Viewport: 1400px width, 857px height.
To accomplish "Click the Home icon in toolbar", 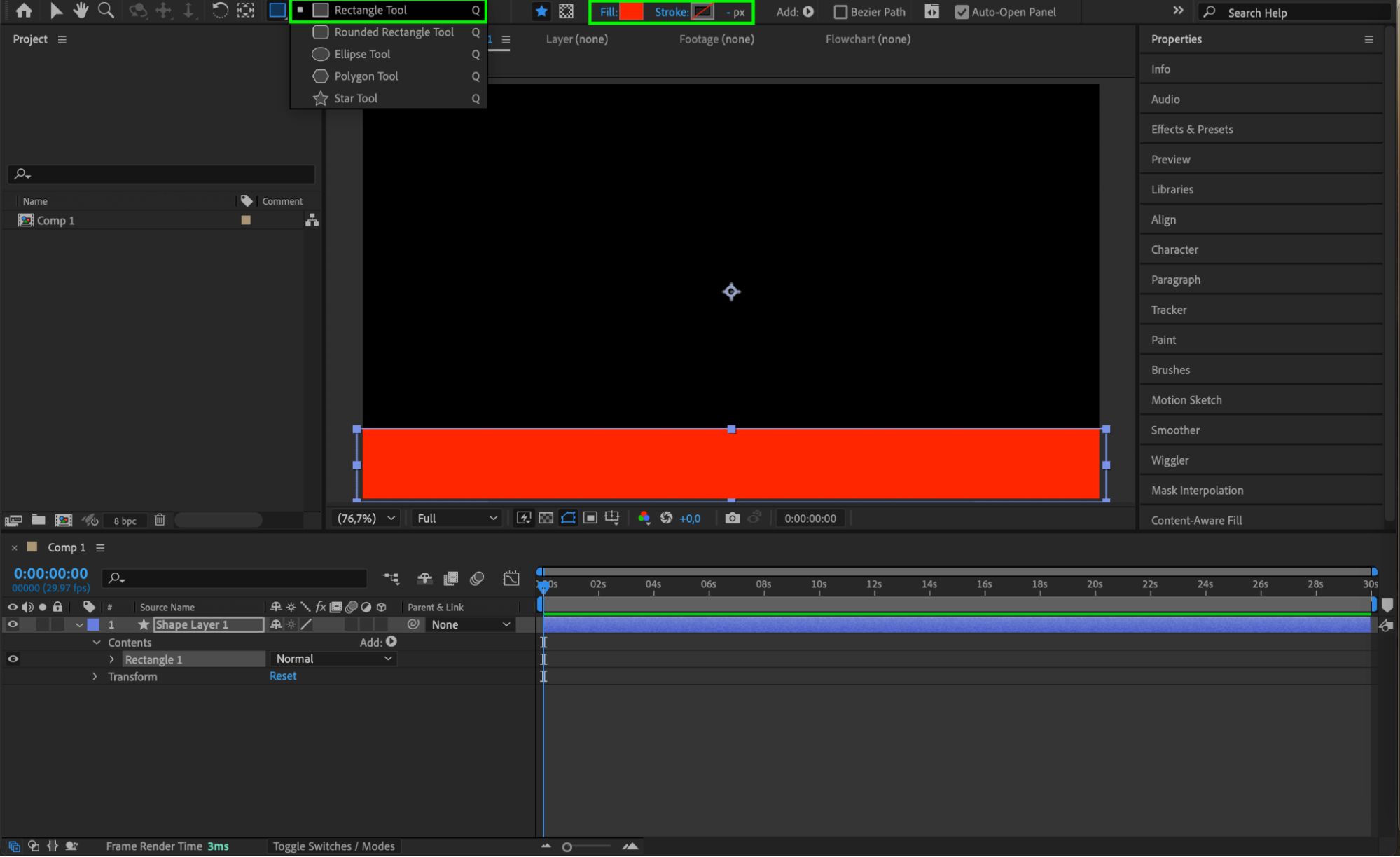I will click(x=24, y=11).
